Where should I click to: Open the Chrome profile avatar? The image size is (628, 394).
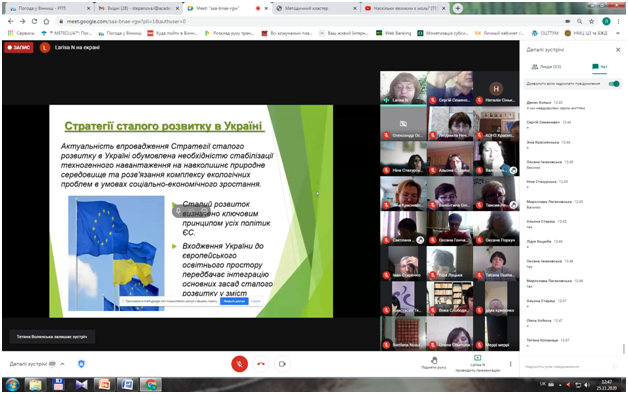click(x=606, y=21)
